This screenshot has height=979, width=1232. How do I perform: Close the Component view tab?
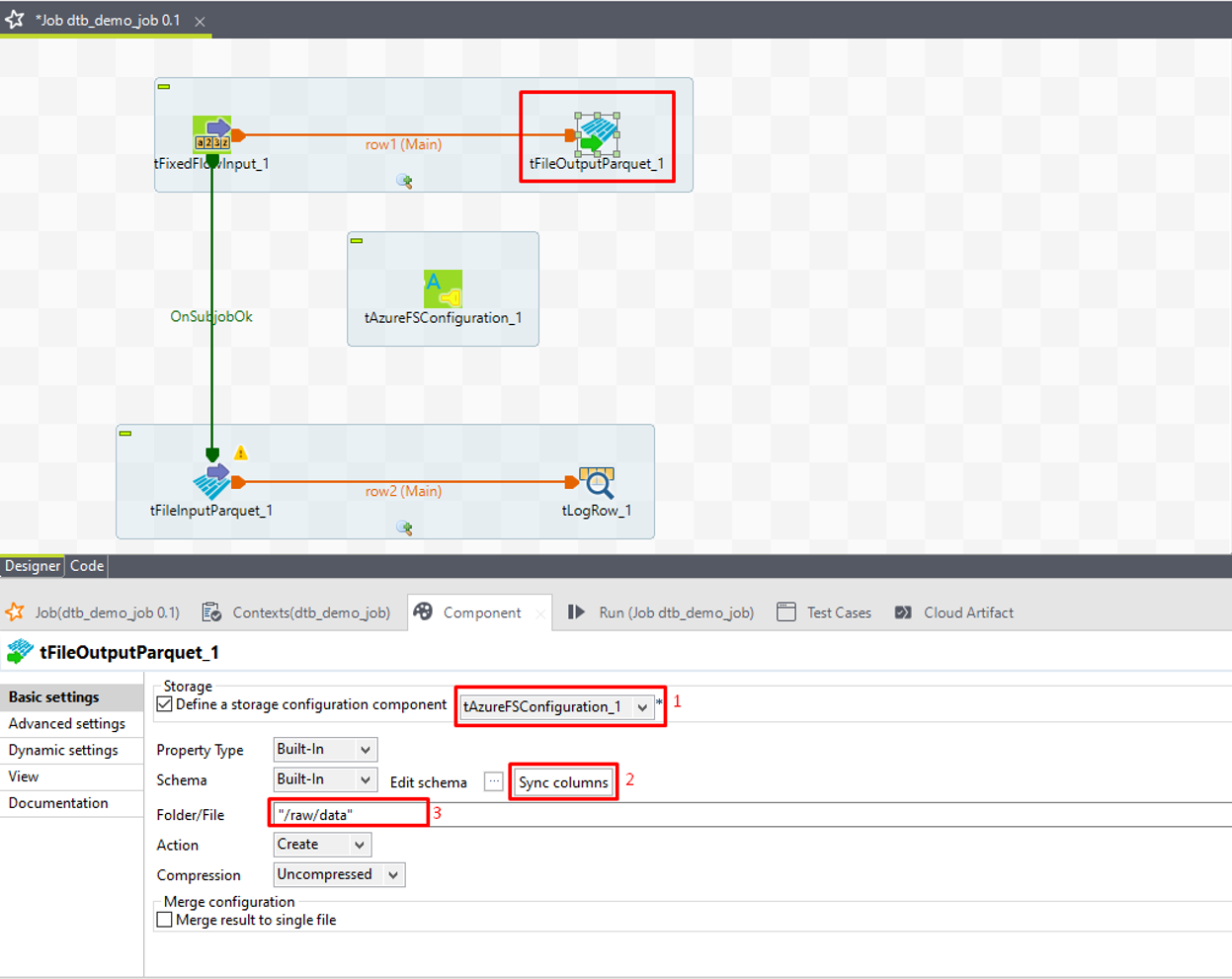(540, 613)
